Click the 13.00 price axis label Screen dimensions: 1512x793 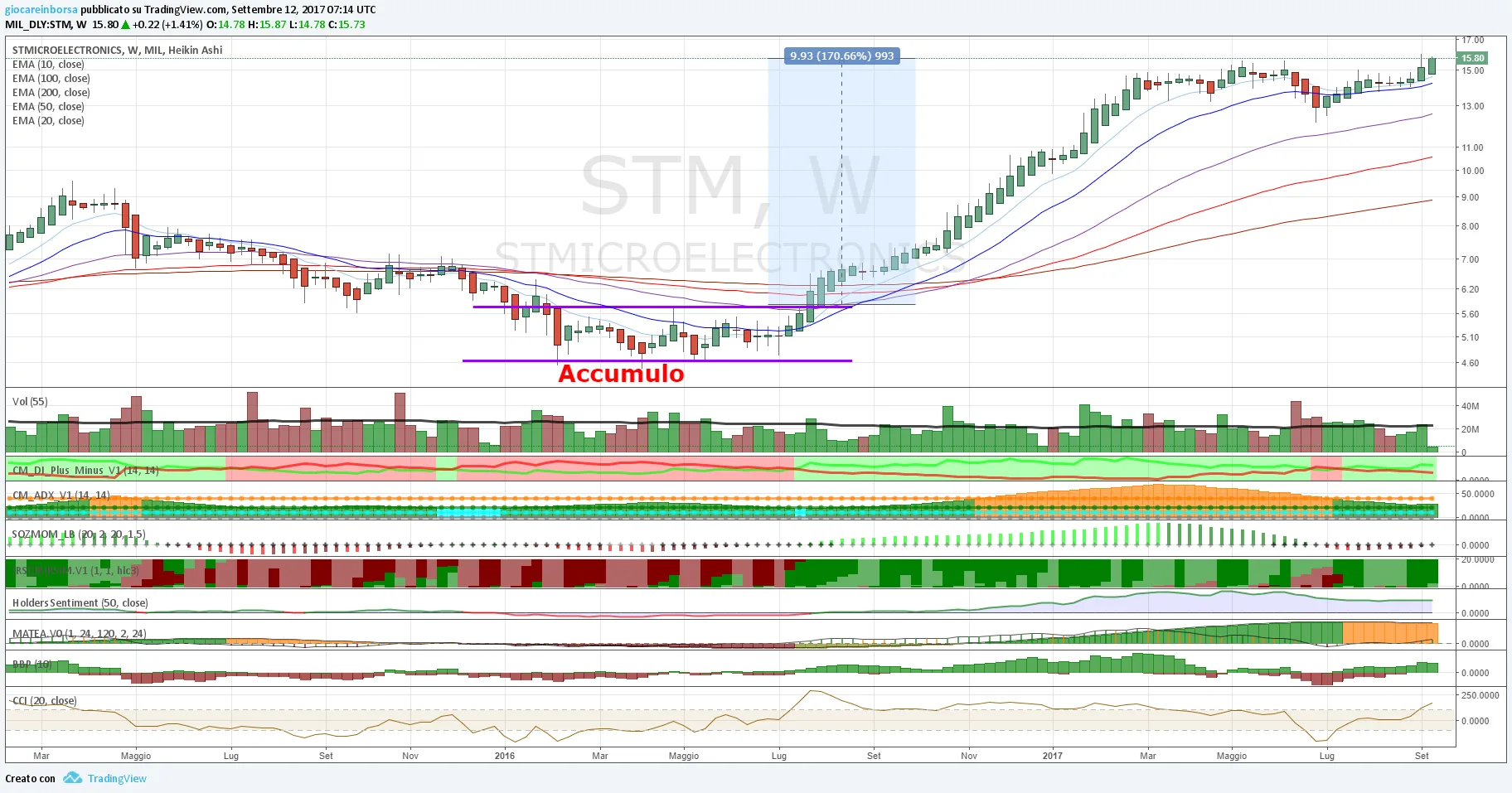click(x=1473, y=106)
